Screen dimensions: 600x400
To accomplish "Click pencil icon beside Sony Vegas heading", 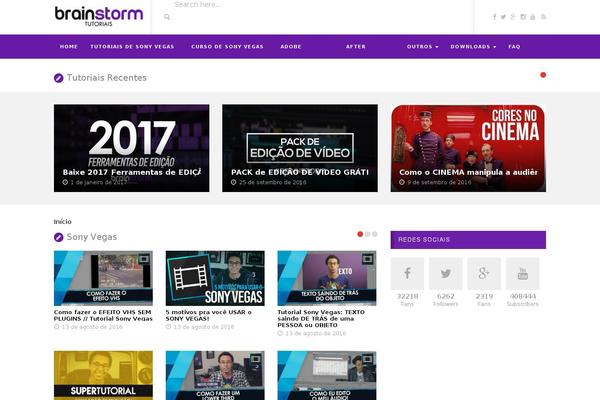I will pos(59,237).
